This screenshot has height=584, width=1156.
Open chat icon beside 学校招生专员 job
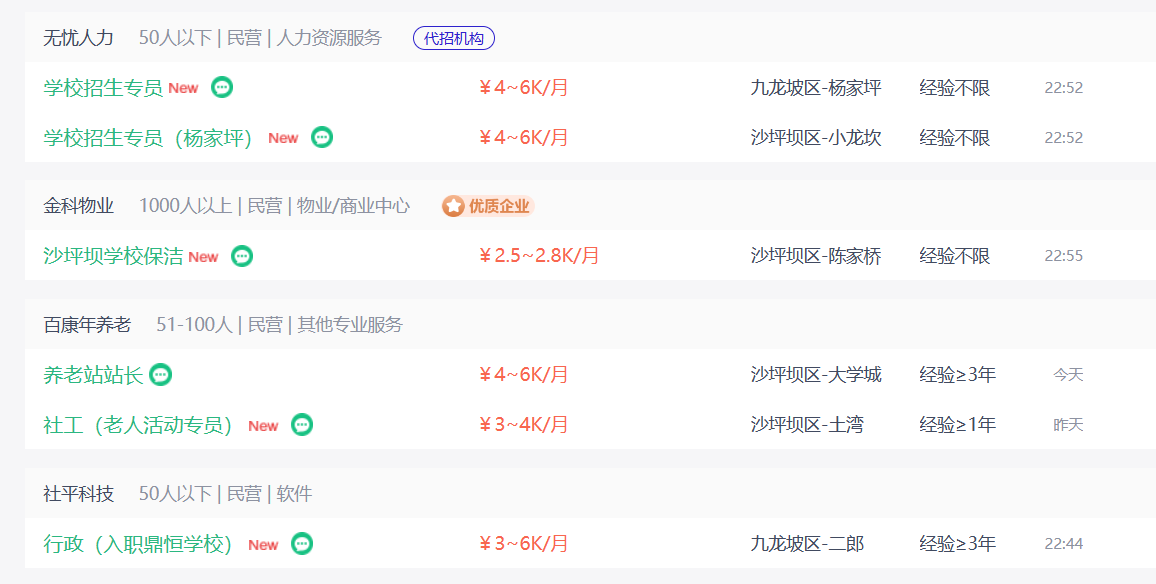(222, 87)
